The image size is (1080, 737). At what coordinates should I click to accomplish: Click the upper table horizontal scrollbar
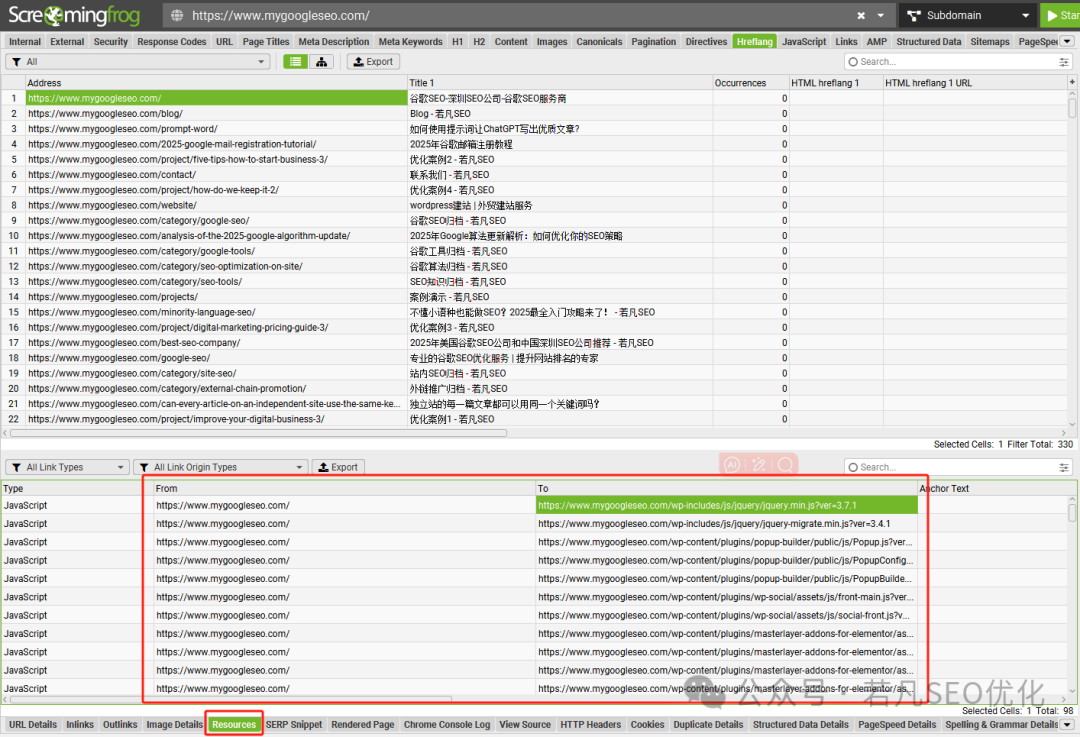[258, 433]
